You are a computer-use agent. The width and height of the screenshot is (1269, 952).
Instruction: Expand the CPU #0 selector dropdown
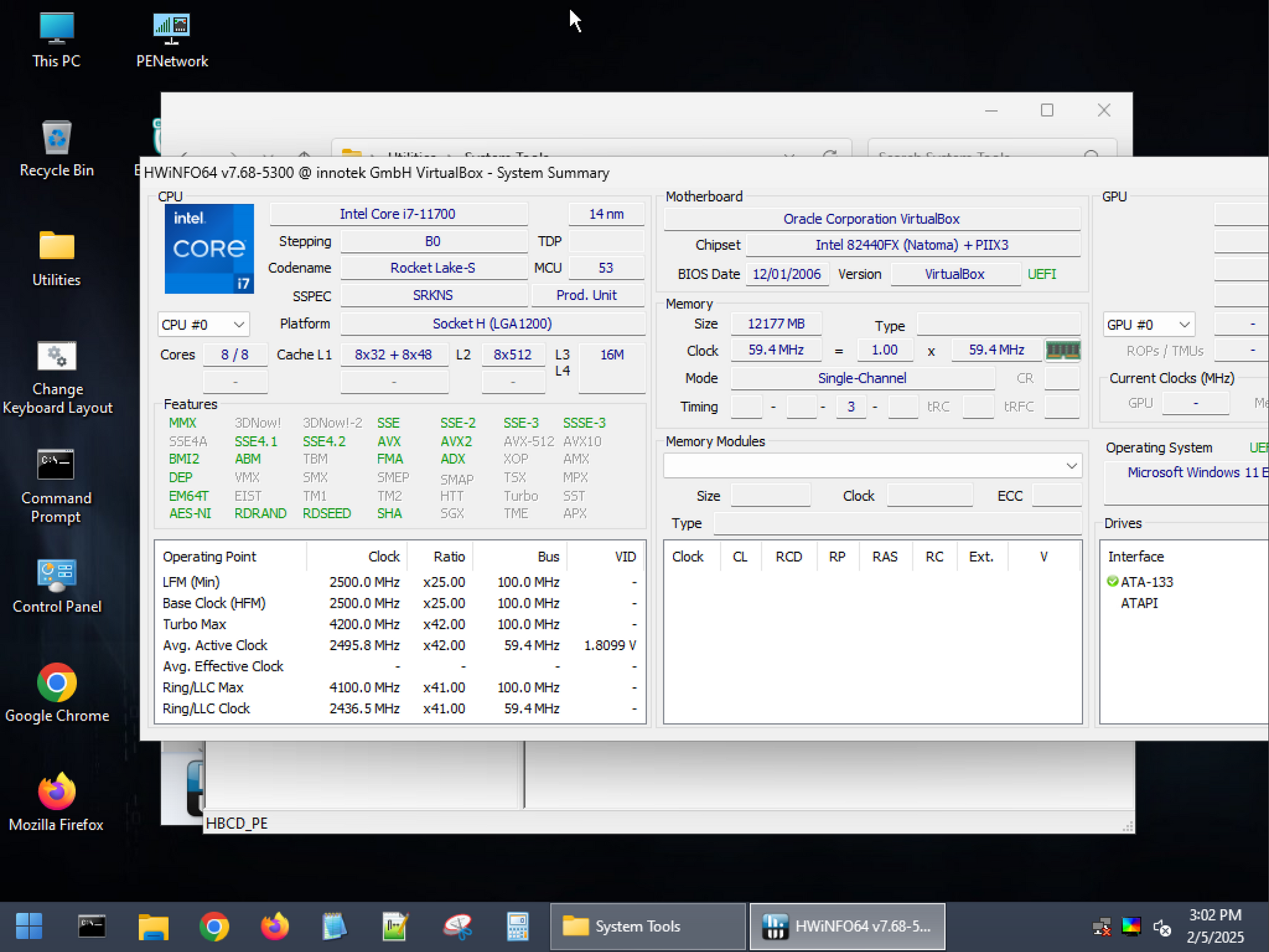coord(203,324)
